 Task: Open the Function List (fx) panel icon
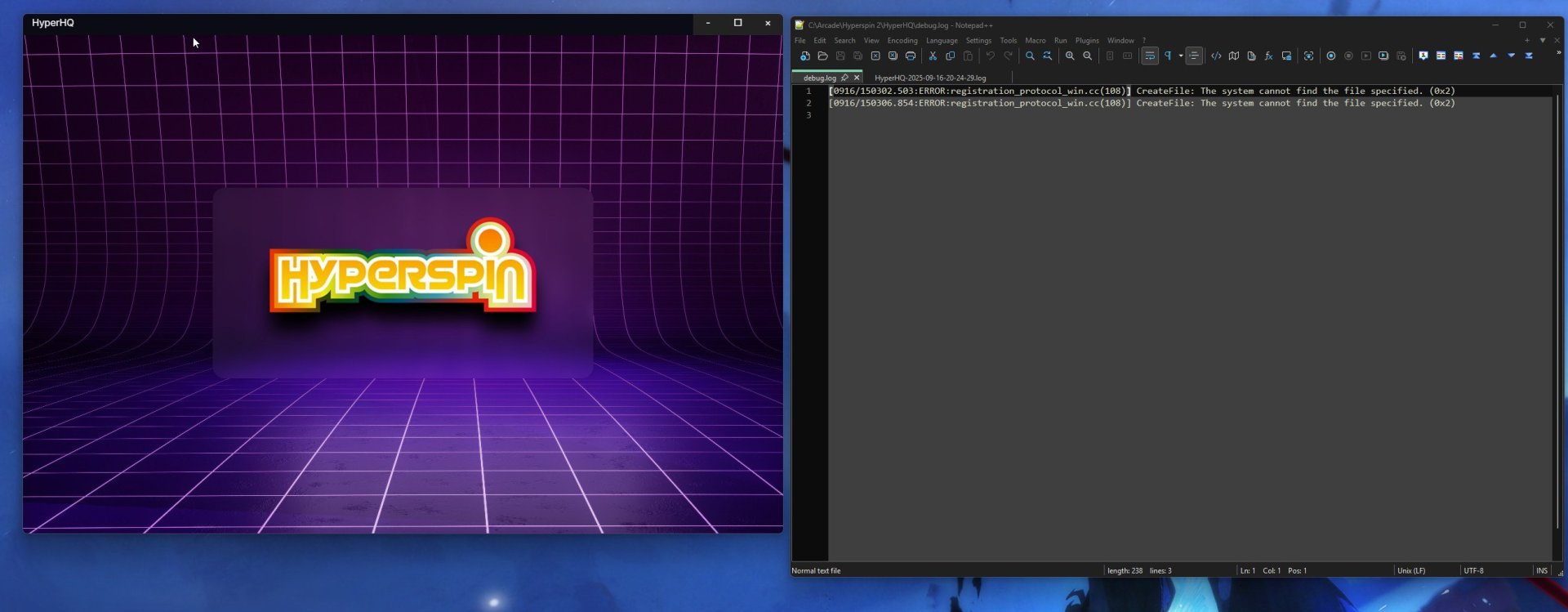[1268, 56]
